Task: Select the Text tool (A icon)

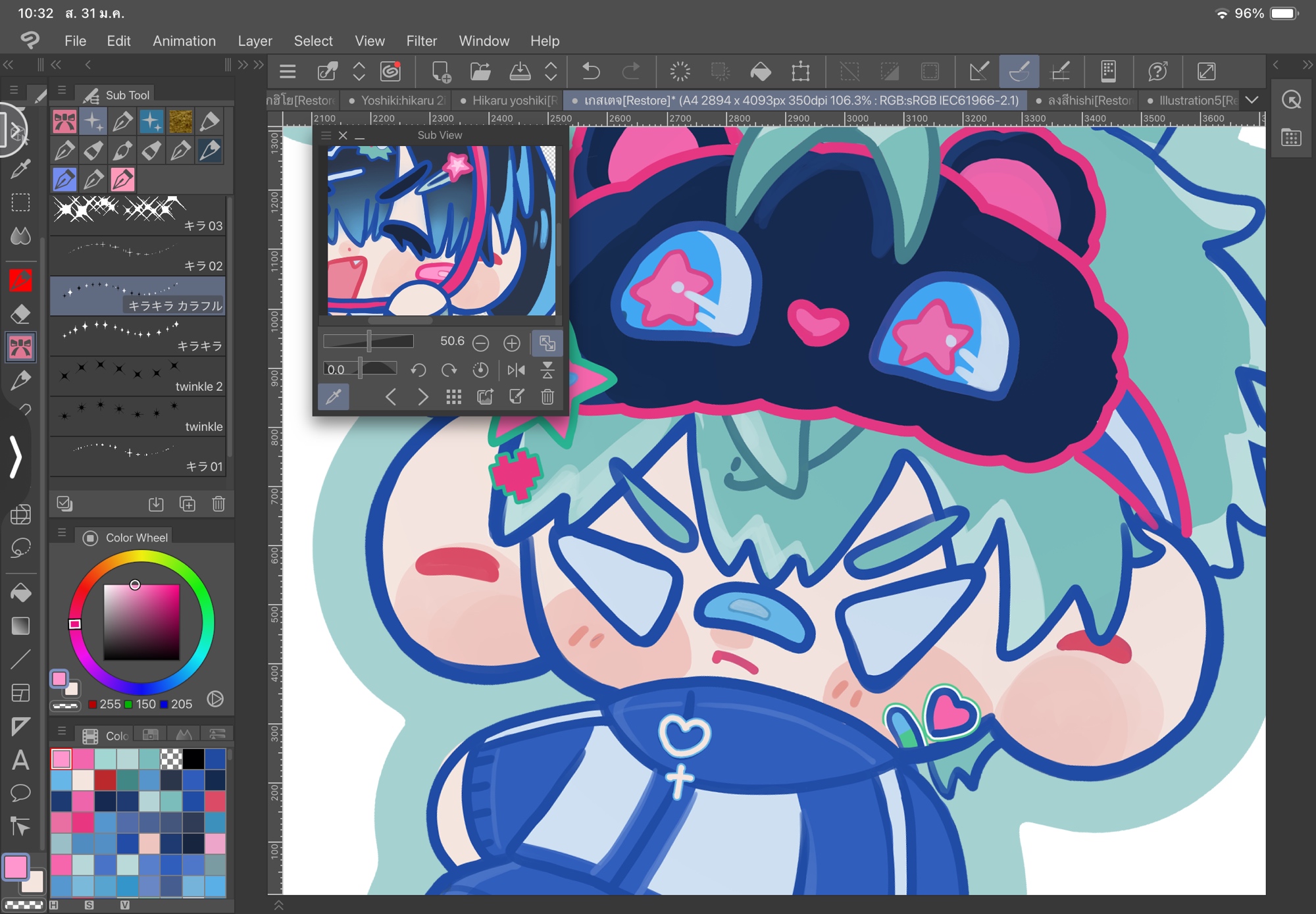Action: pos(20,761)
